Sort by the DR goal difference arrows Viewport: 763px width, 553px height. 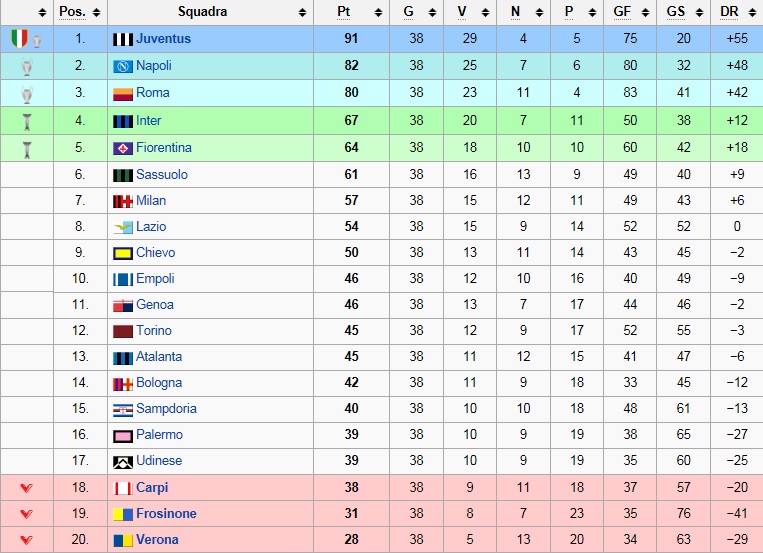coord(752,13)
